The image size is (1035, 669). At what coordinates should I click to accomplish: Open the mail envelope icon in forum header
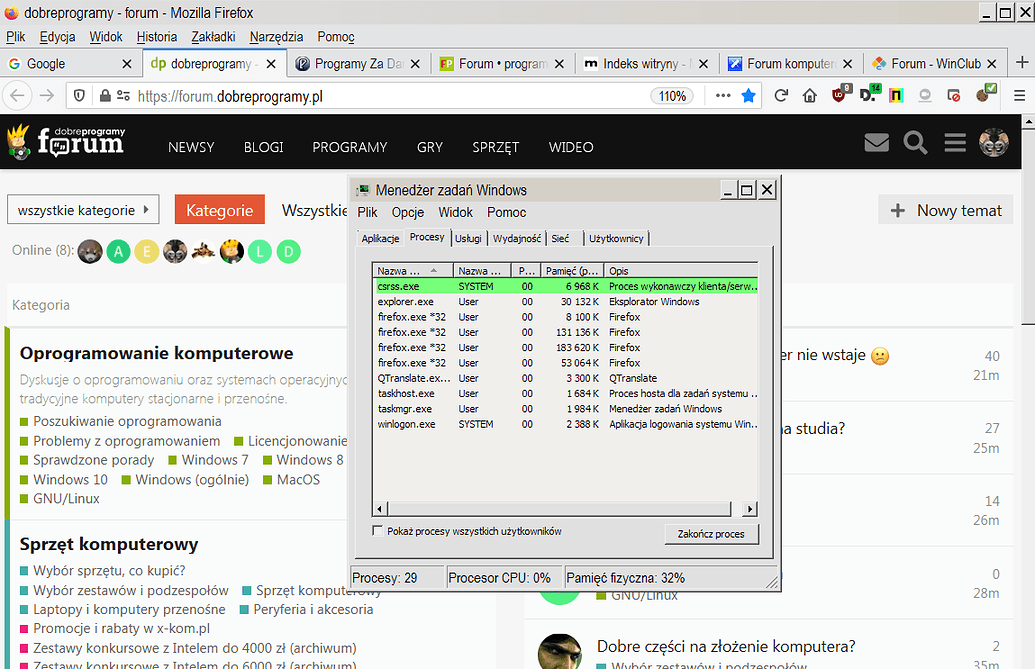[877, 143]
